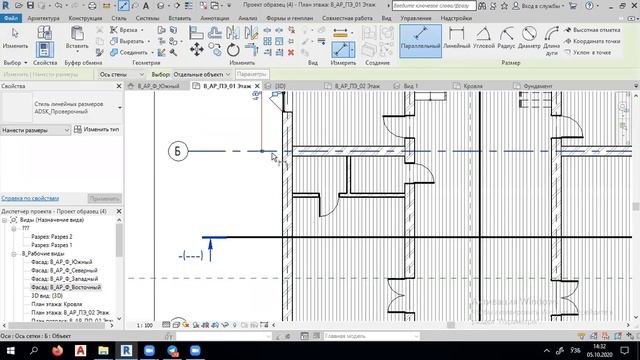Open the Соединить dropdown arrow
This screenshot has width=640, height=360.
coord(152,53)
